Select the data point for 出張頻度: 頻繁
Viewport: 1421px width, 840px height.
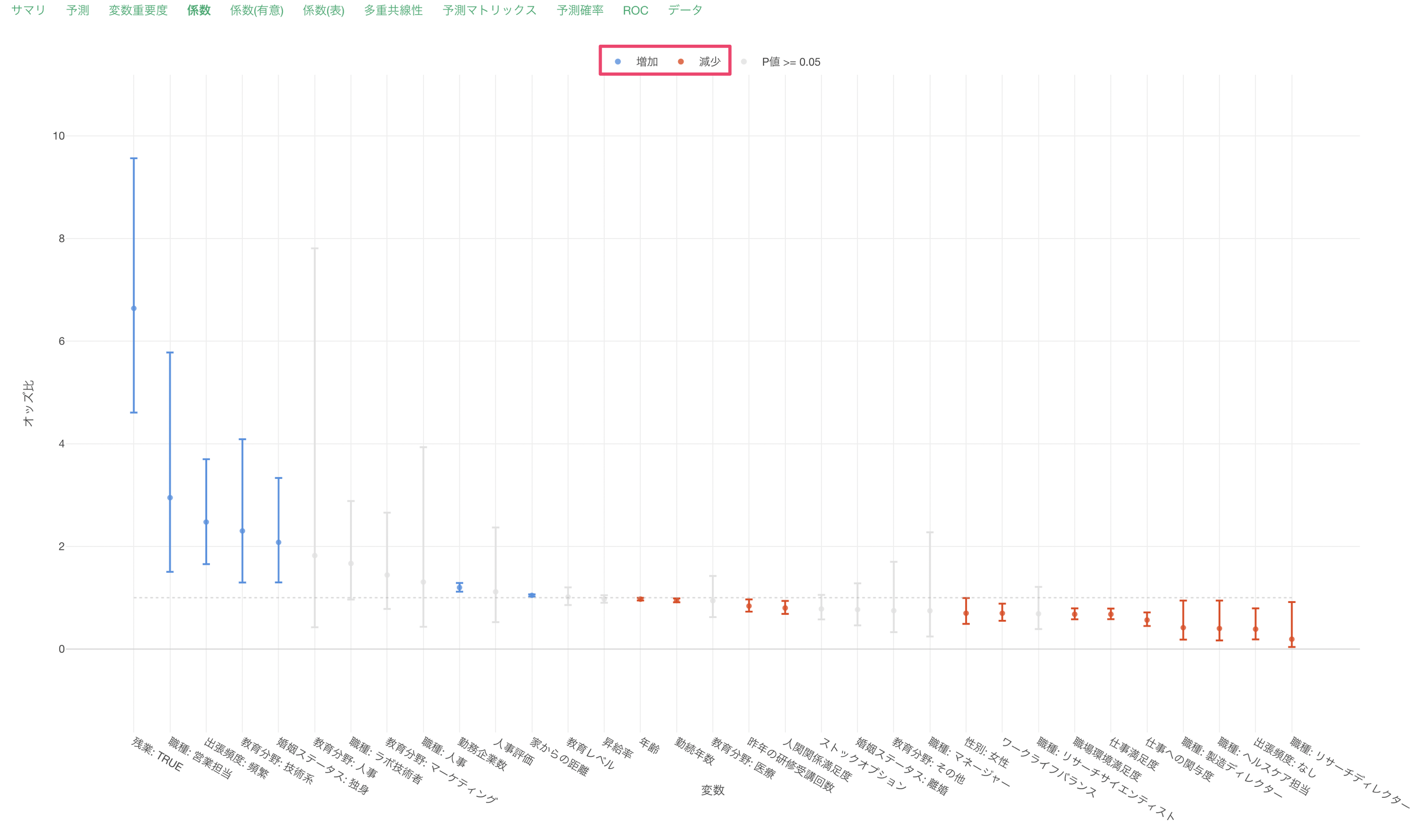tap(206, 522)
